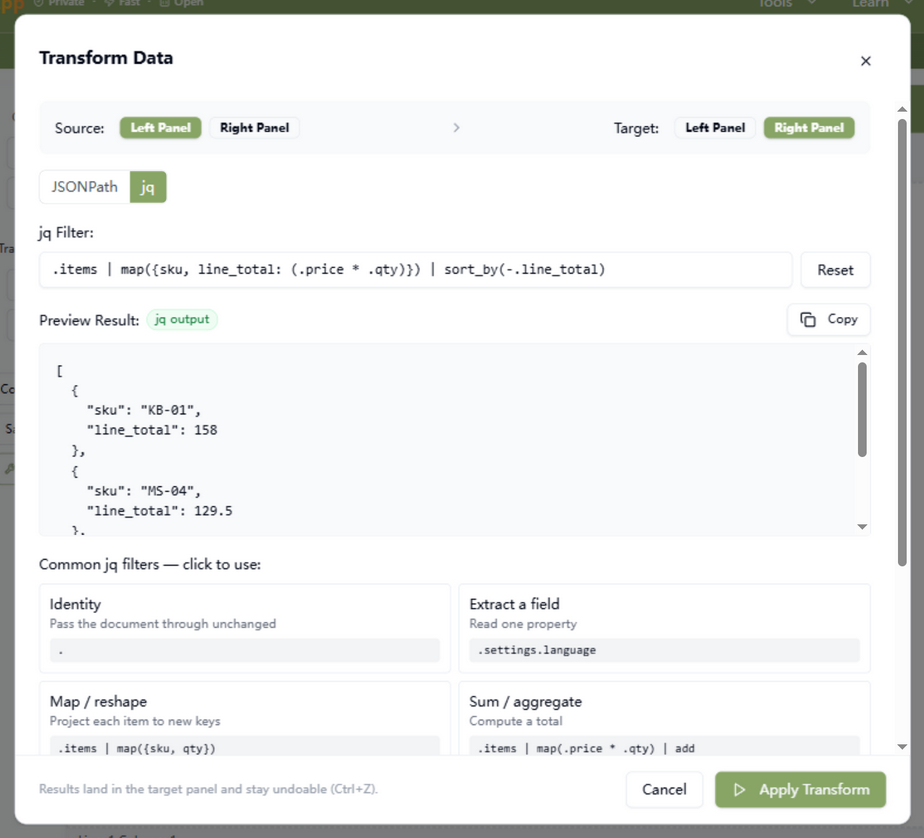Click the source-to-target chevron arrow
Image resolution: width=924 pixels, height=838 pixels.
point(456,128)
